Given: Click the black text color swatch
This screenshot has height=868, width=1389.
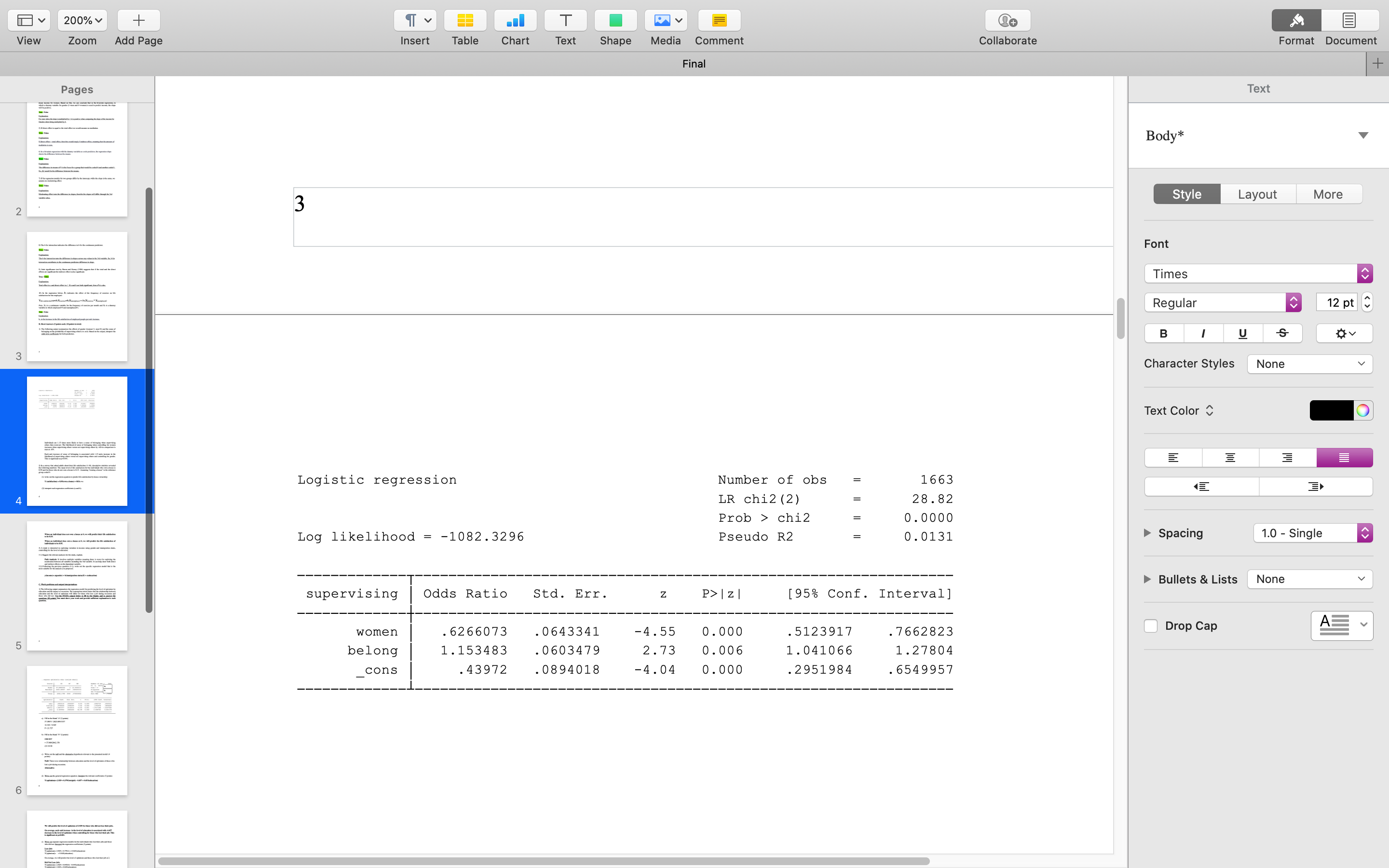Looking at the screenshot, I should [x=1331, y=410].
